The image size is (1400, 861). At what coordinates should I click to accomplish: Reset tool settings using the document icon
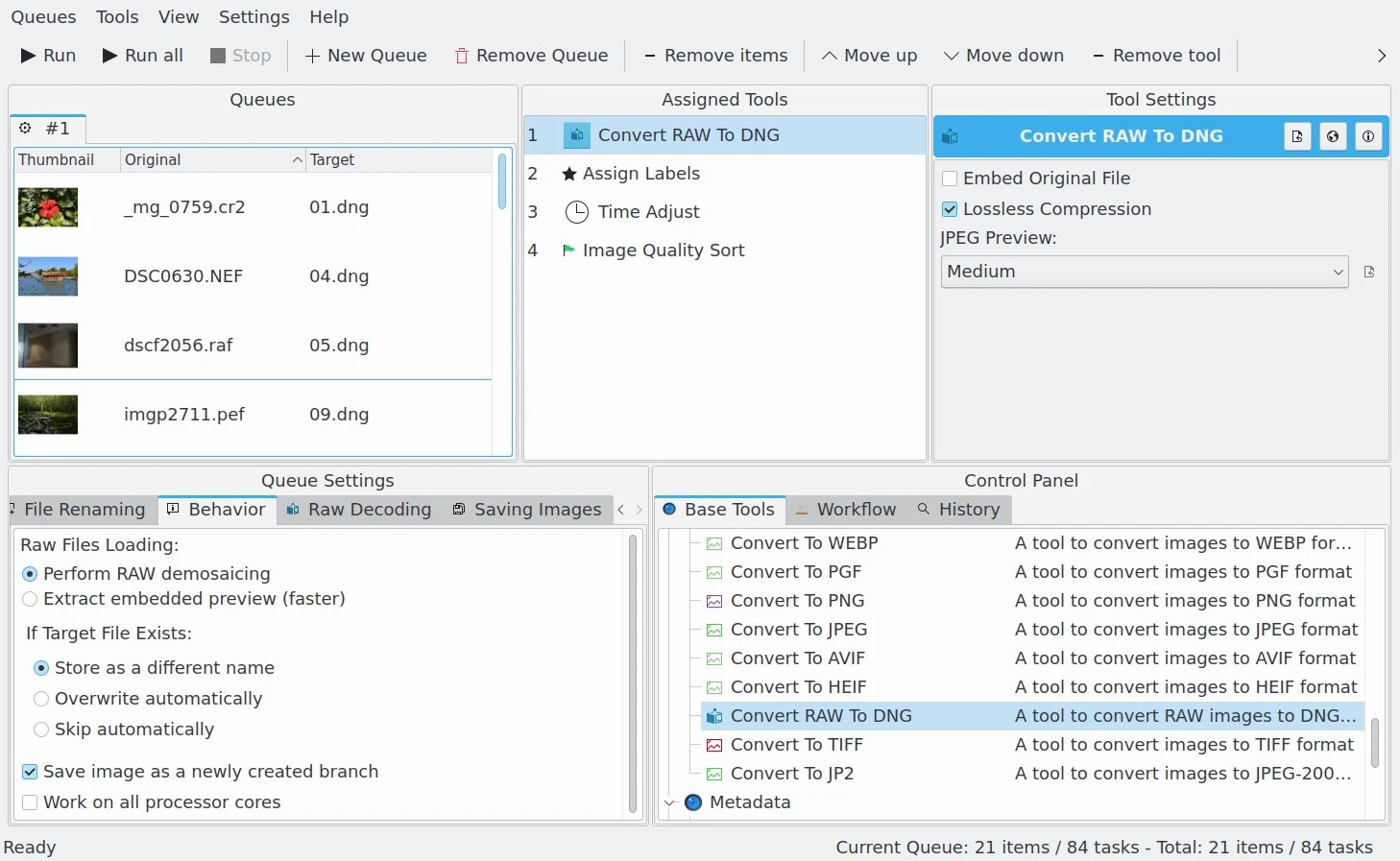click(1296, 135)
